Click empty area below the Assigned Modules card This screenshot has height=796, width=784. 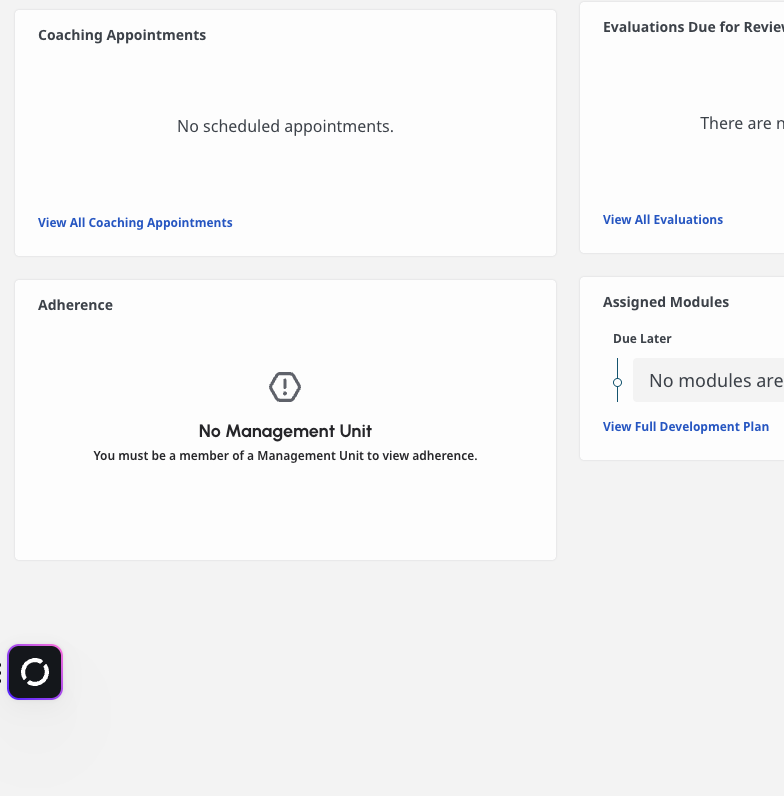682,558
